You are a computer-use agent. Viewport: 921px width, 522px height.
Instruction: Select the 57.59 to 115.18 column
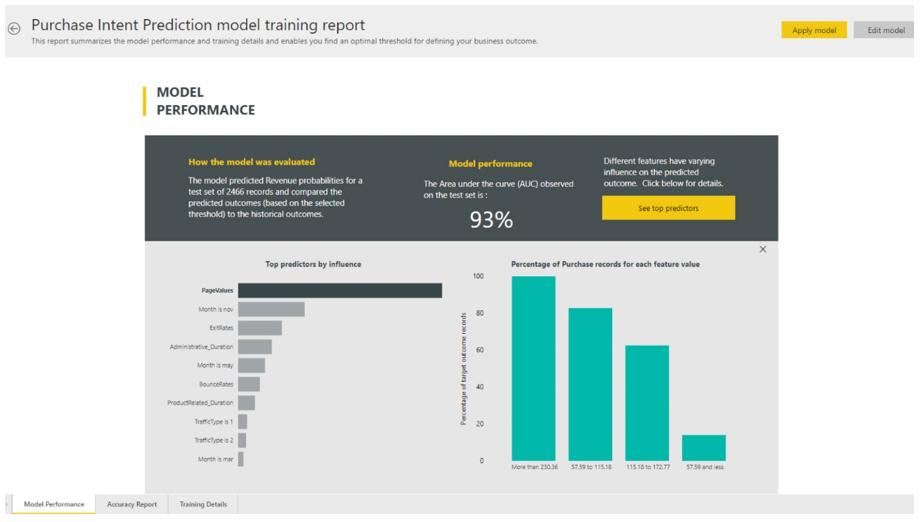(x=590, y=384)
